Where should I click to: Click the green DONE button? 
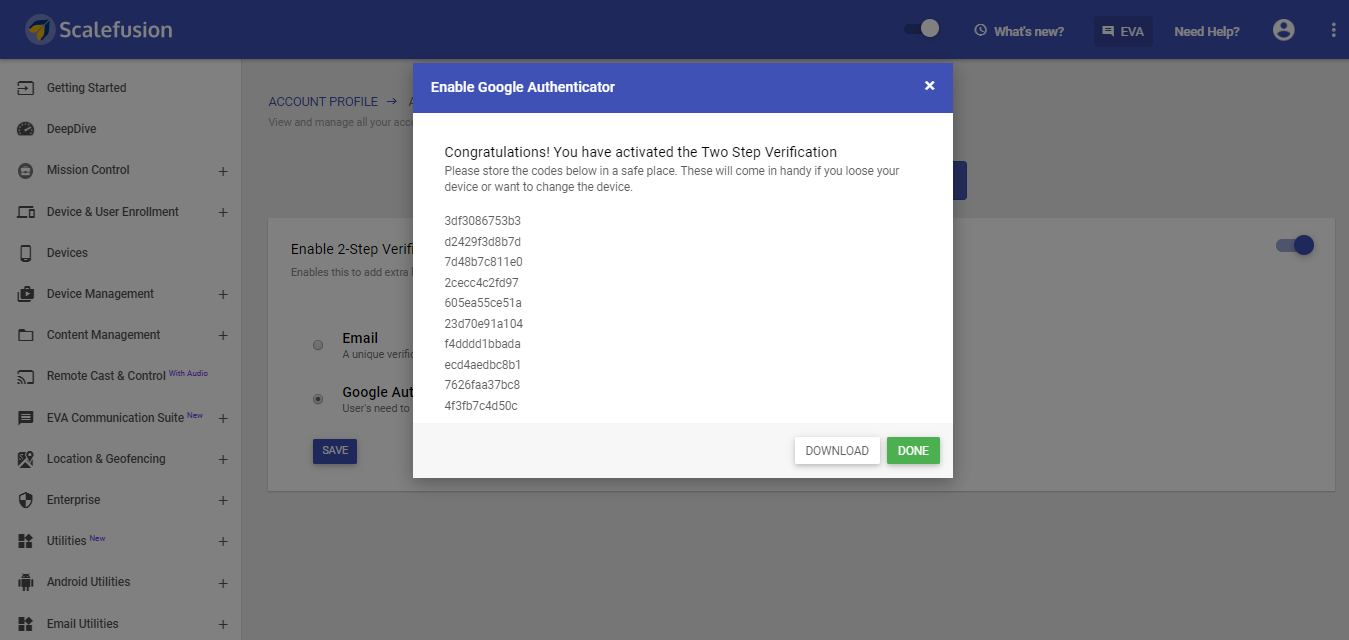913,451
